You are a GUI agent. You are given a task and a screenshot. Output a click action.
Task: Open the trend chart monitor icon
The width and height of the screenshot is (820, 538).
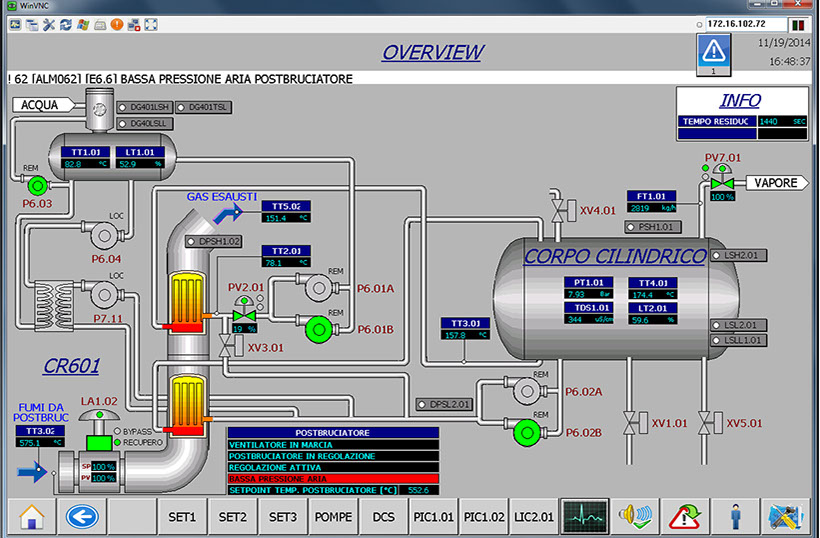click(582, 516)
